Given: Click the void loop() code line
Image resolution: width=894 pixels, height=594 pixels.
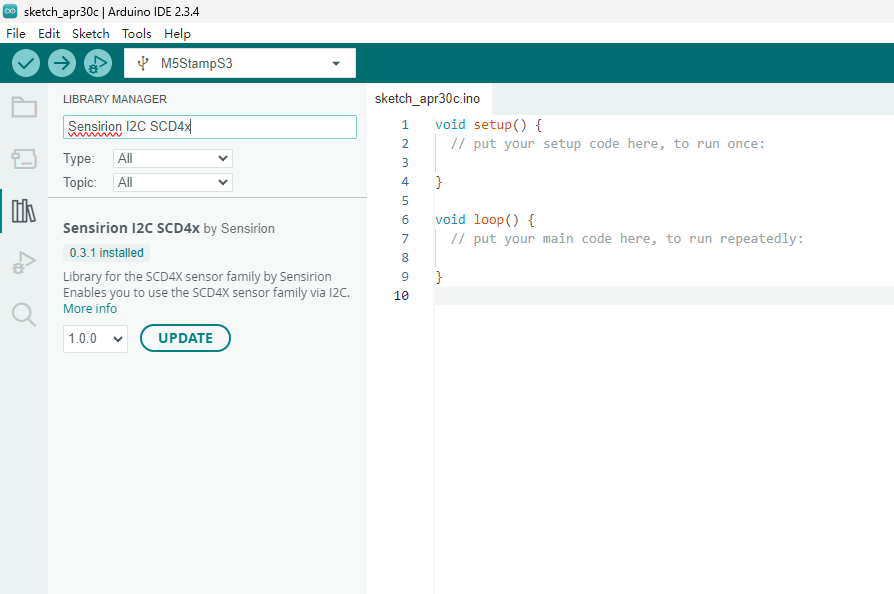Looking at the screenshot, I should 485,219.
